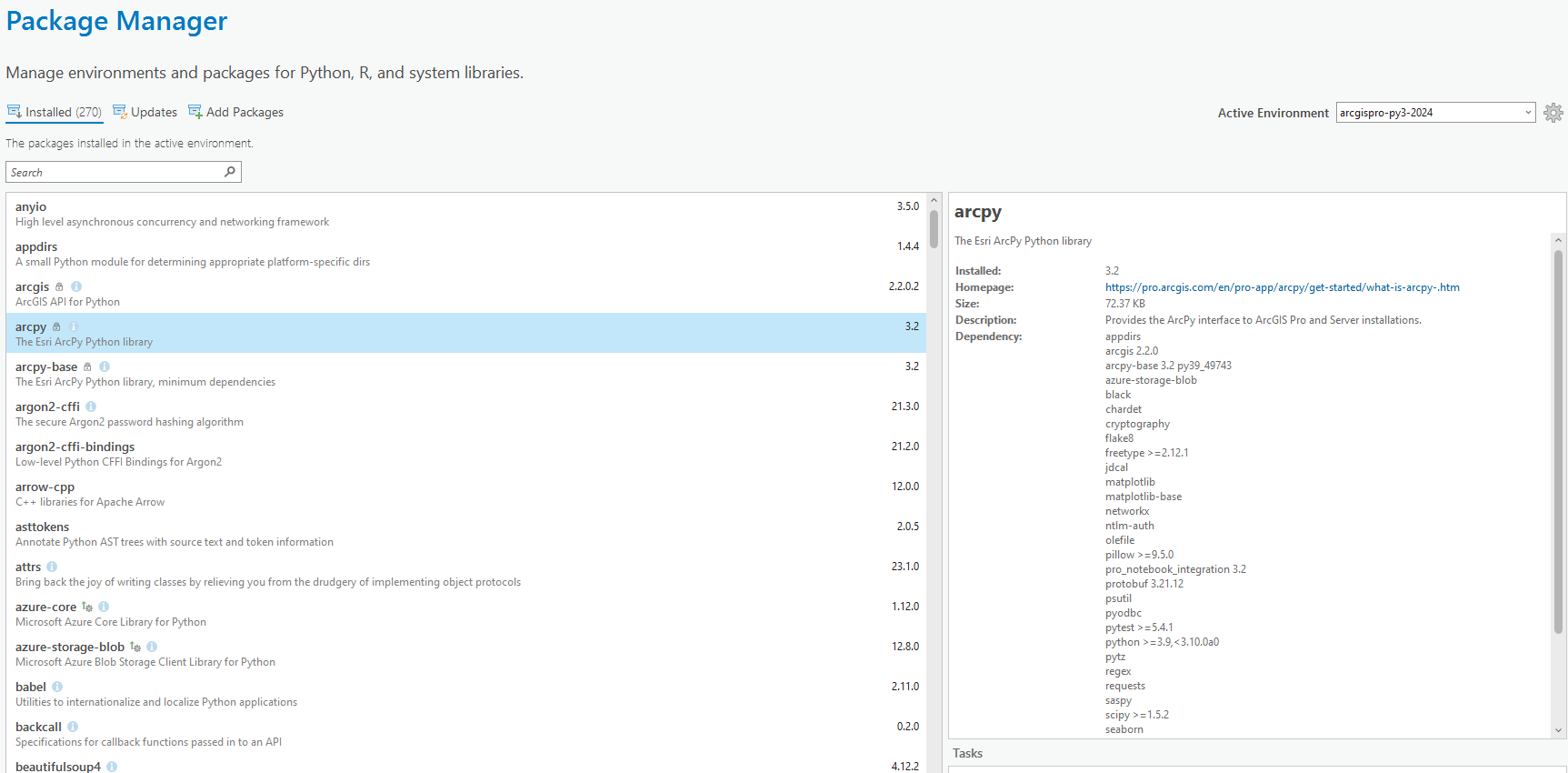Select the arcpy-base package name in the list
The image size is (1568, 773).
coord(46,366)
